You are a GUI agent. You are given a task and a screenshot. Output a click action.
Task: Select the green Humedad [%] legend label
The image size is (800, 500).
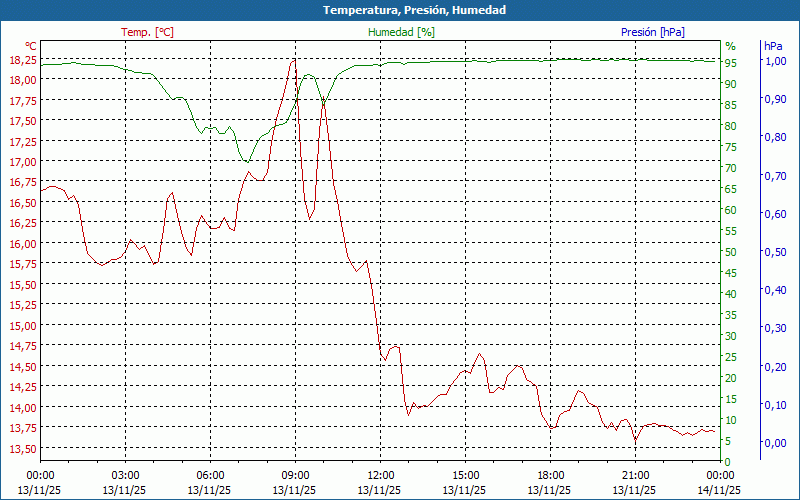tap(401, 32)
